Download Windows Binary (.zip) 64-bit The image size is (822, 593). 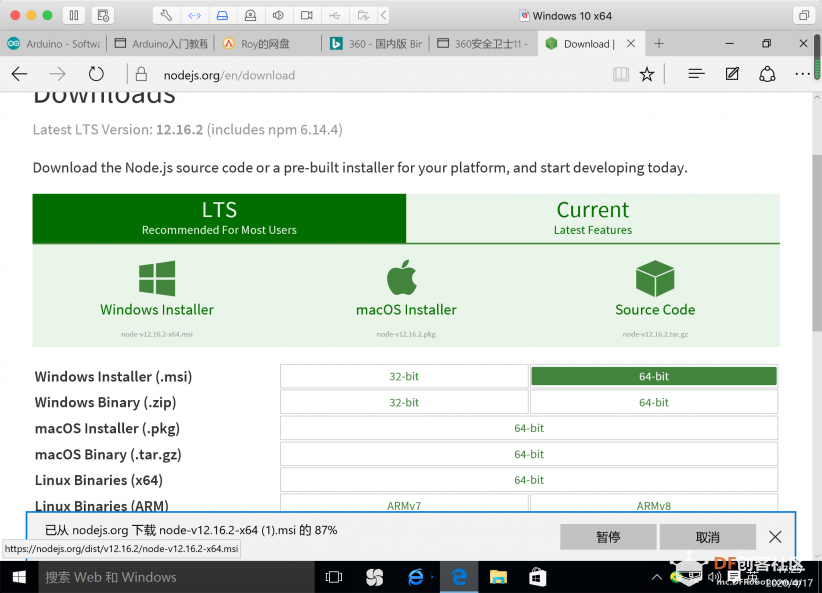click(x=654, y=402)
